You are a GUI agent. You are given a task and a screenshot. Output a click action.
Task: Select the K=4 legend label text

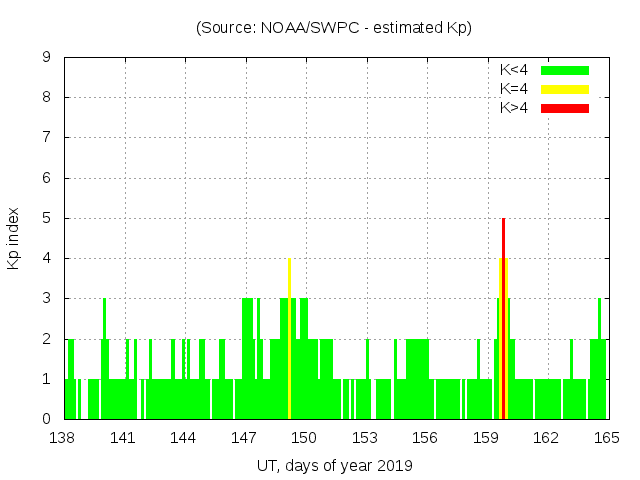(x=514, y=89)
